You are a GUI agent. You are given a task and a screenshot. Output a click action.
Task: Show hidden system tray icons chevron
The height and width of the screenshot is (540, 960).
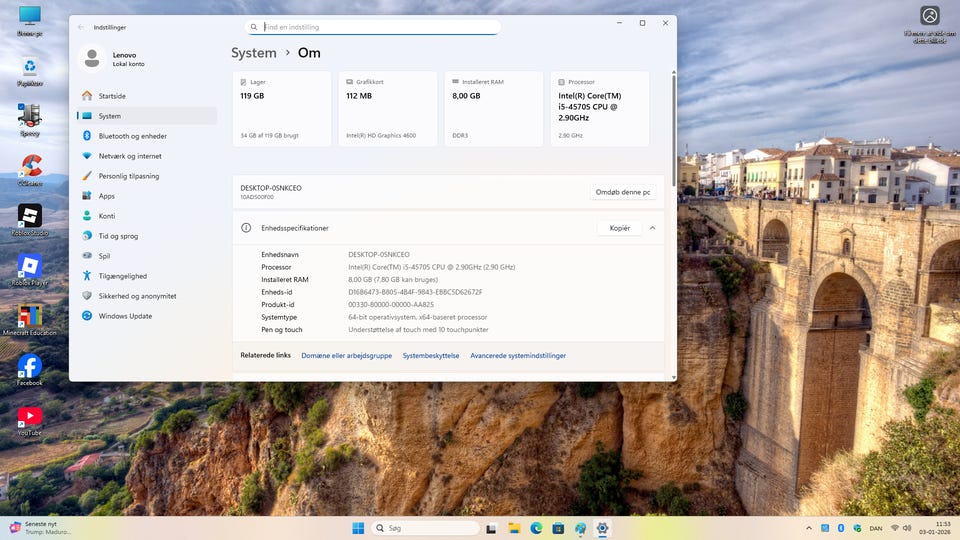coord(809,528)
